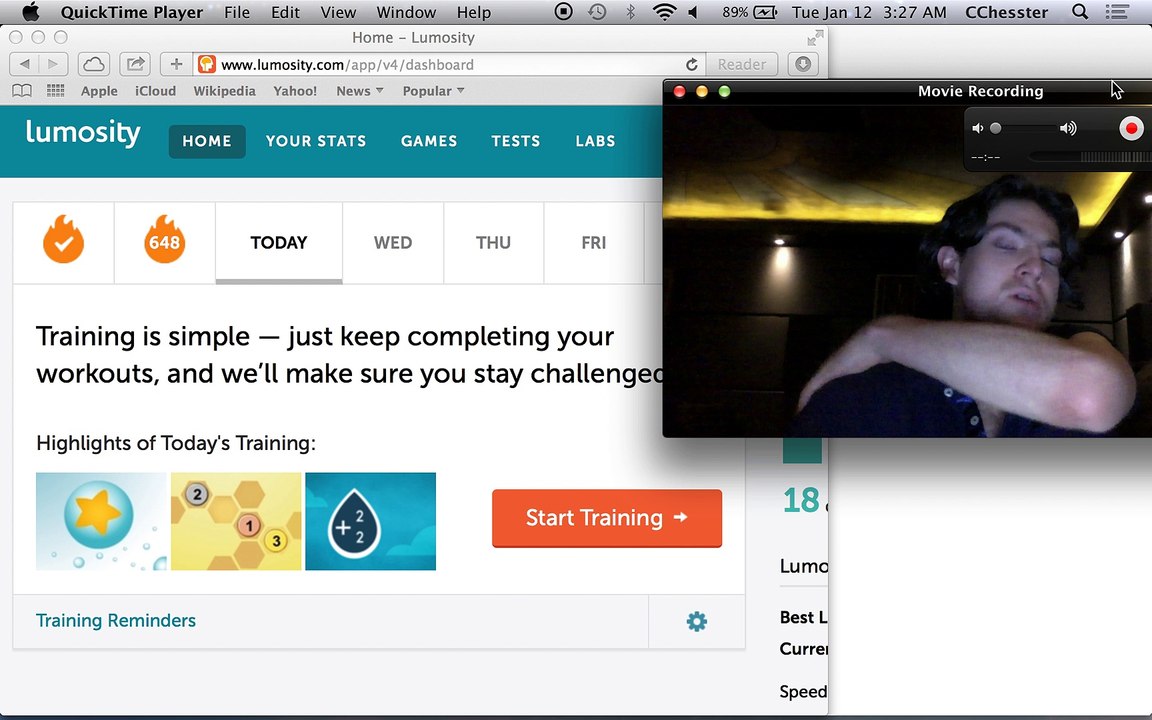Image resolution: width=1152 pixels, height=720 pixels.
Task: Open the battery status menu
Action: click(749, 12)
